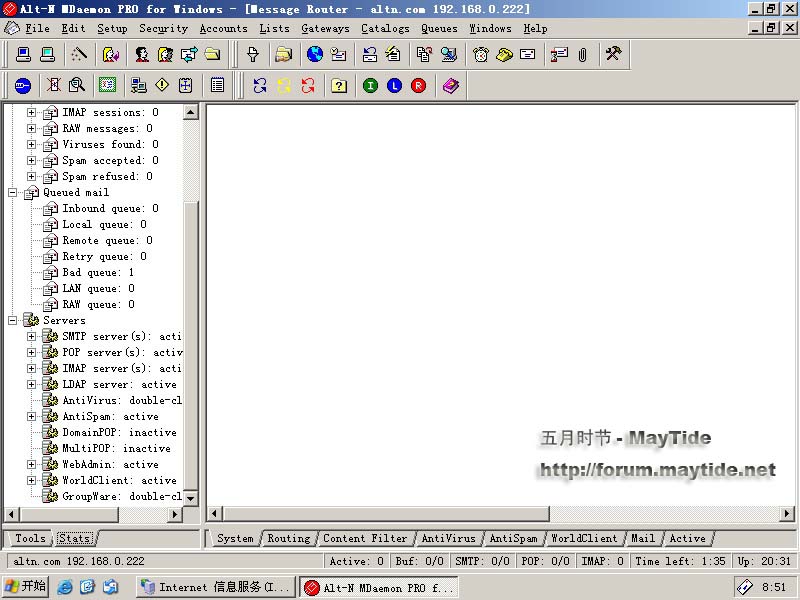Click the yellow question mark help icon
Viewport: 800px width, 600px height.
[339, 86]
